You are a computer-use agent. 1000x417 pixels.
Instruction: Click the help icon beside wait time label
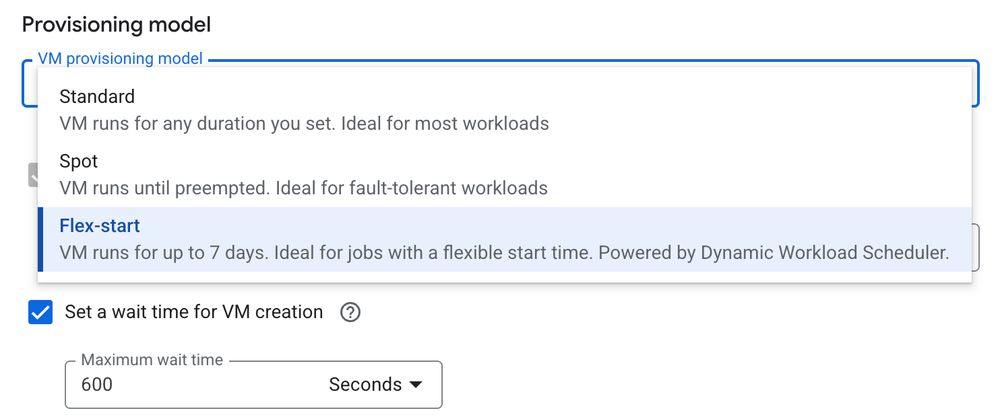click(x=349, y=313)
